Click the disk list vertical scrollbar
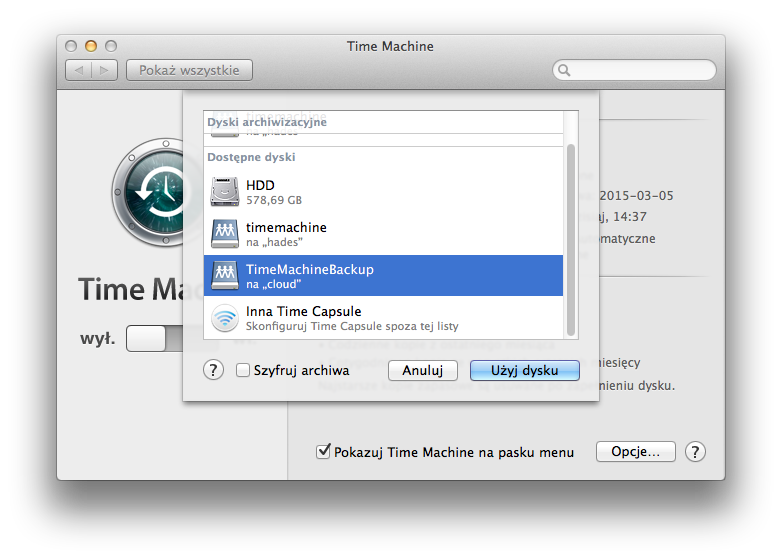The width and height of the screenshot is (782, 559). pyautogui.click(x=571, y=240)
